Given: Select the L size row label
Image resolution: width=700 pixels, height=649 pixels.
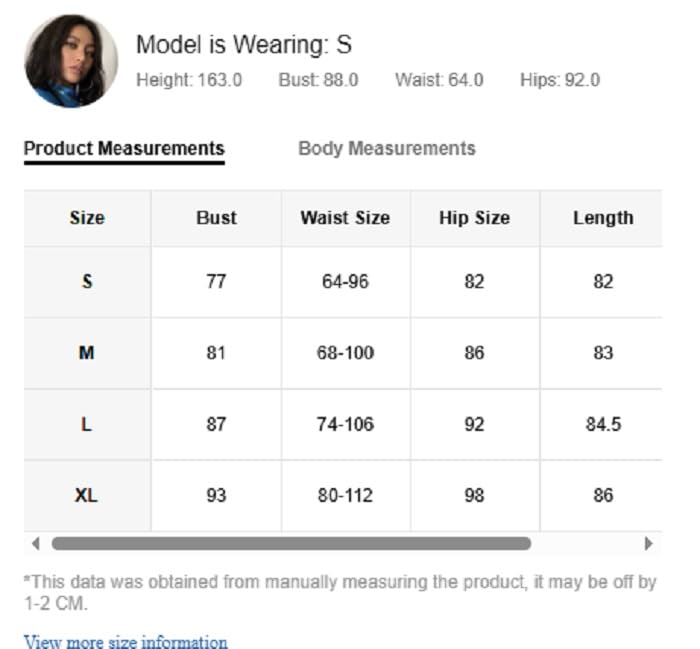Looking at the screenshot, I should [x=87, y=424].
